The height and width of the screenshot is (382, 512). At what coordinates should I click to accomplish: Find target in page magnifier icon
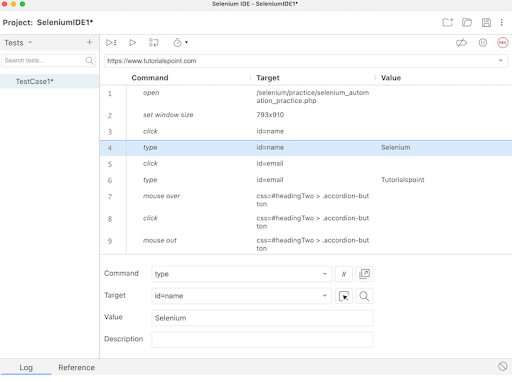364,296
